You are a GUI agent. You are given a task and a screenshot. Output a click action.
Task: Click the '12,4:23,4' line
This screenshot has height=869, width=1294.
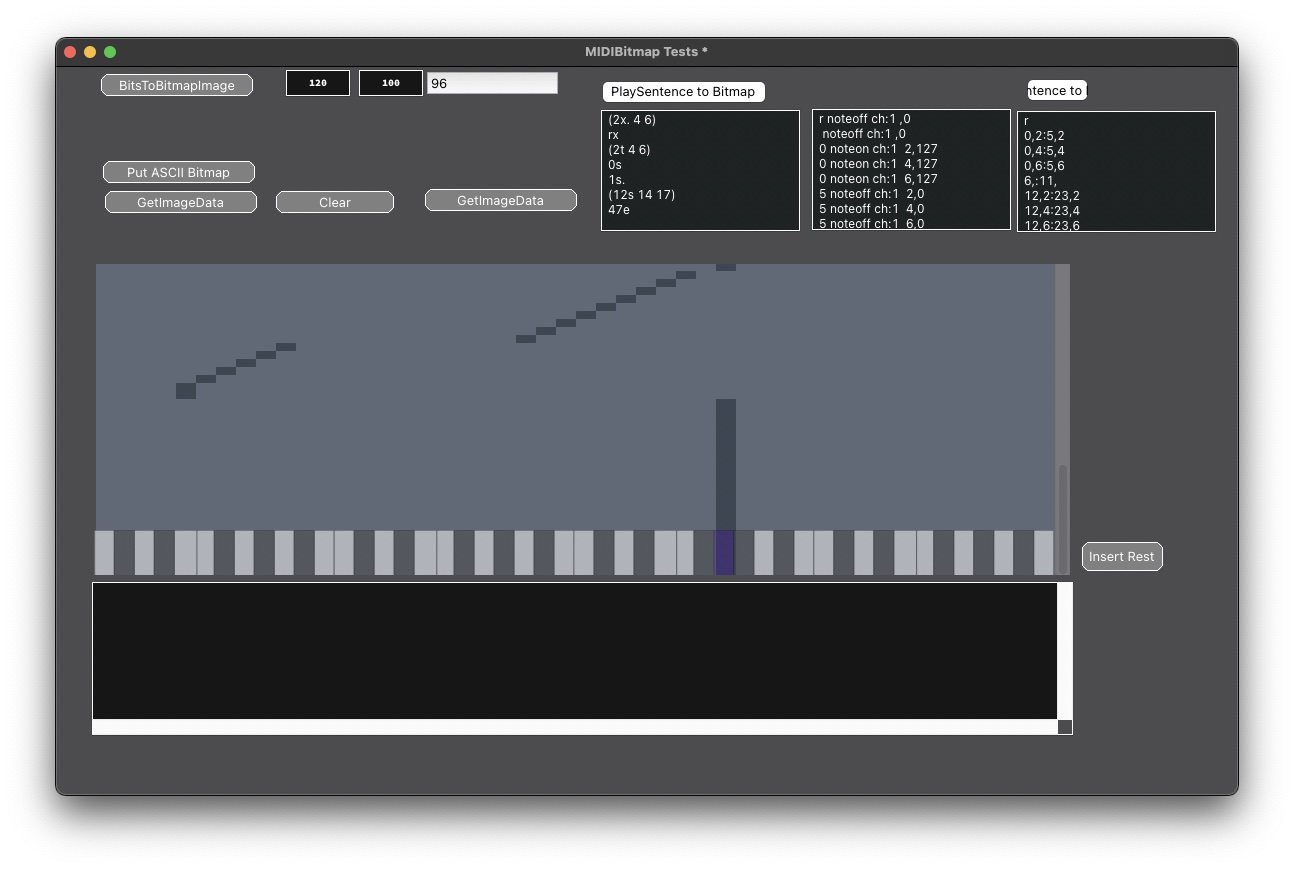1051,210
